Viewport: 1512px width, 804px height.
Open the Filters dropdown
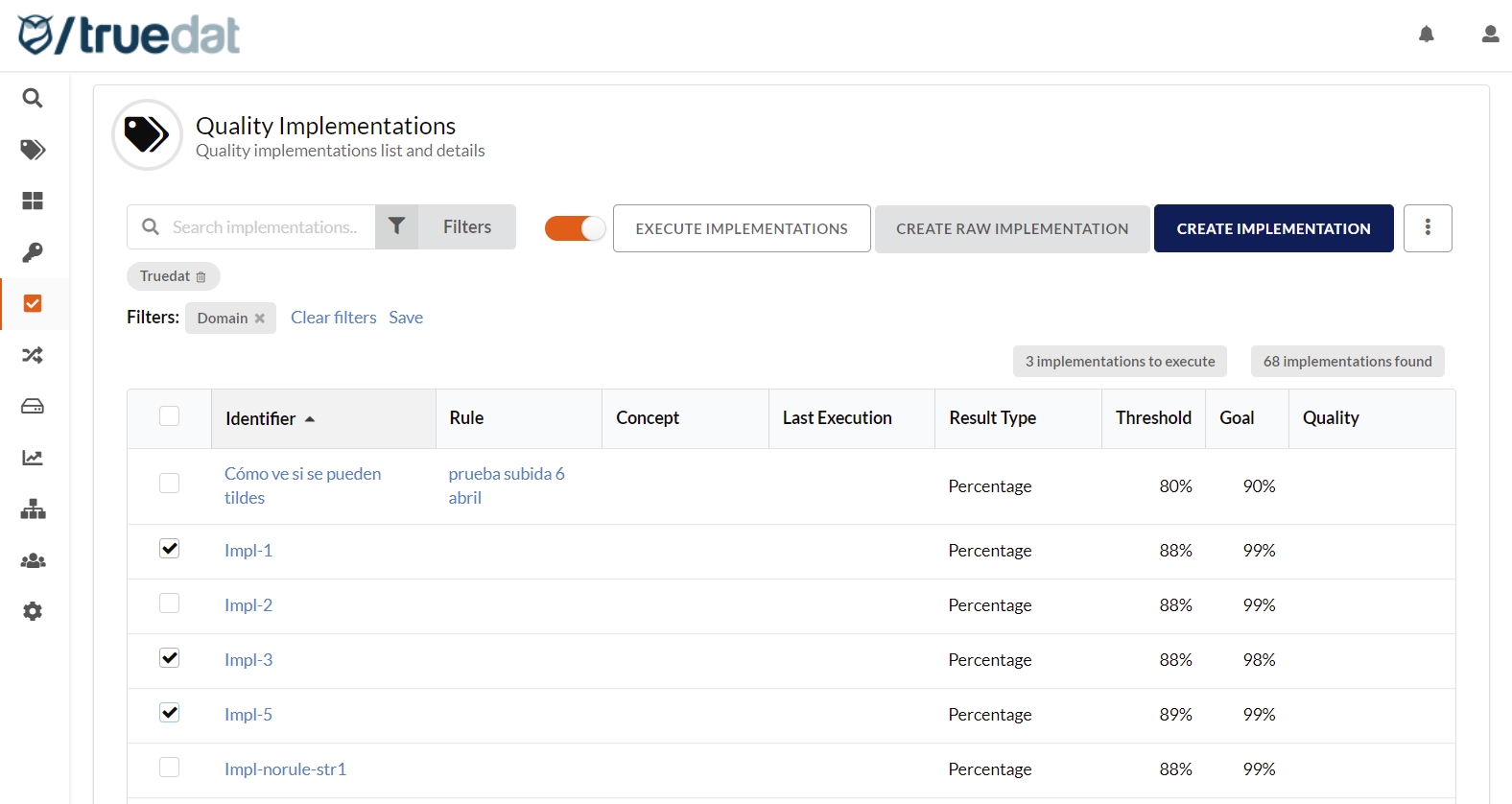click(x=446, y=227)
